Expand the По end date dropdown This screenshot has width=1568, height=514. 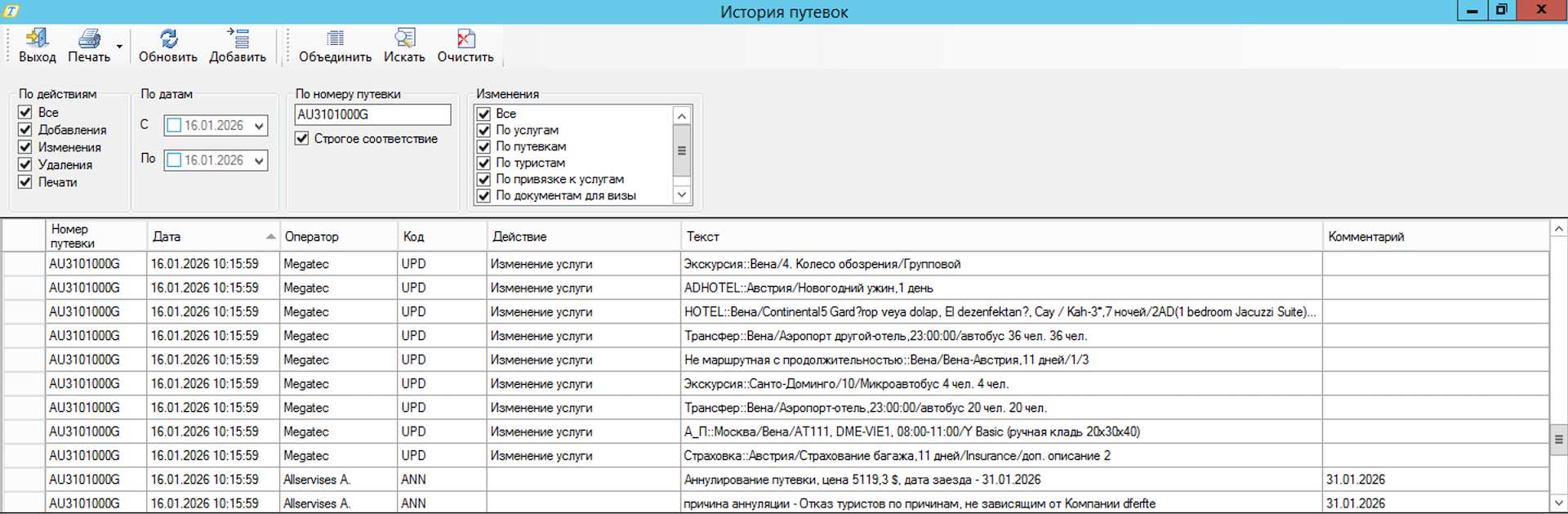coord(259,161)
